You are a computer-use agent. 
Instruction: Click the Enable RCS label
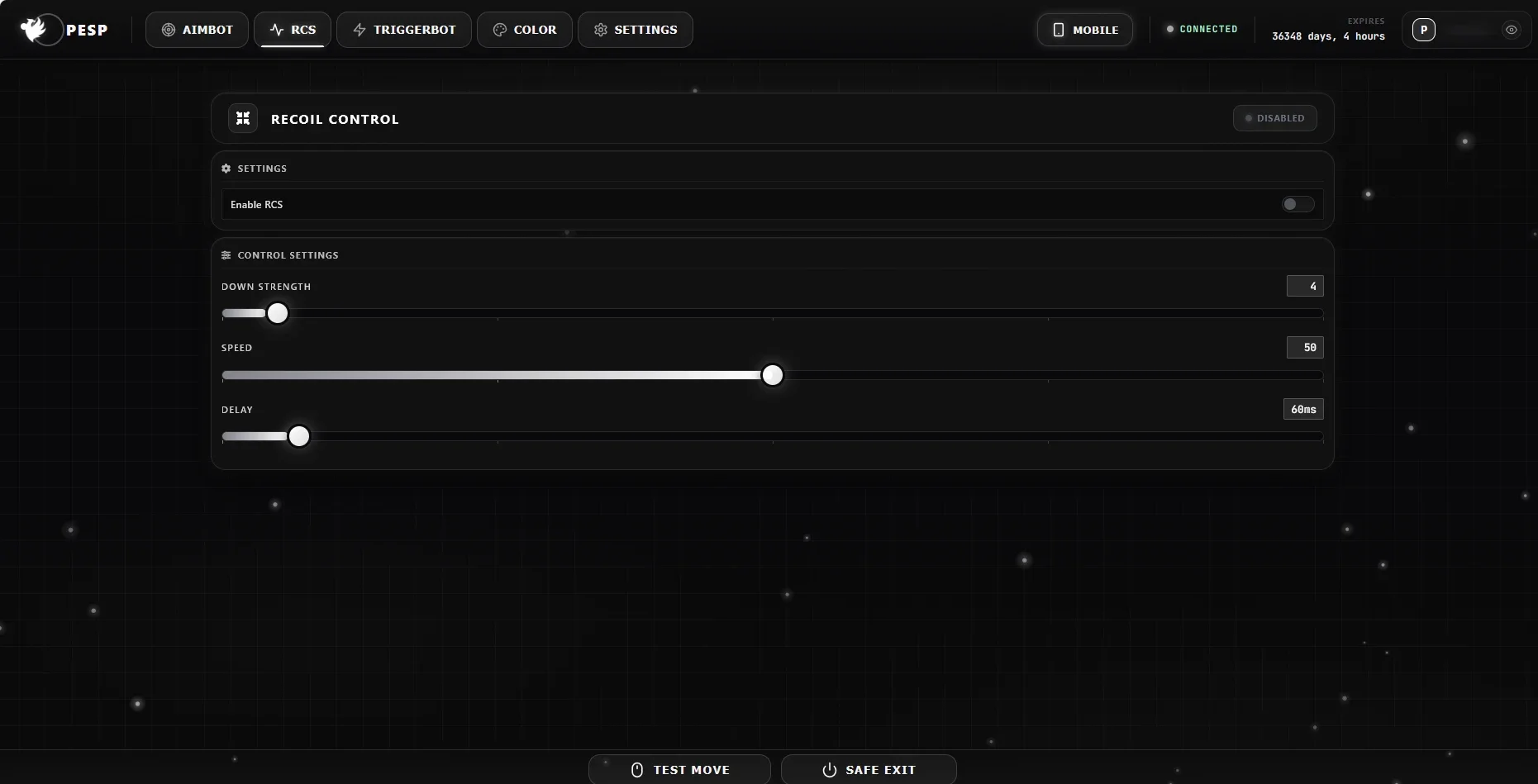pyautogui.click(x=256, y=205)
